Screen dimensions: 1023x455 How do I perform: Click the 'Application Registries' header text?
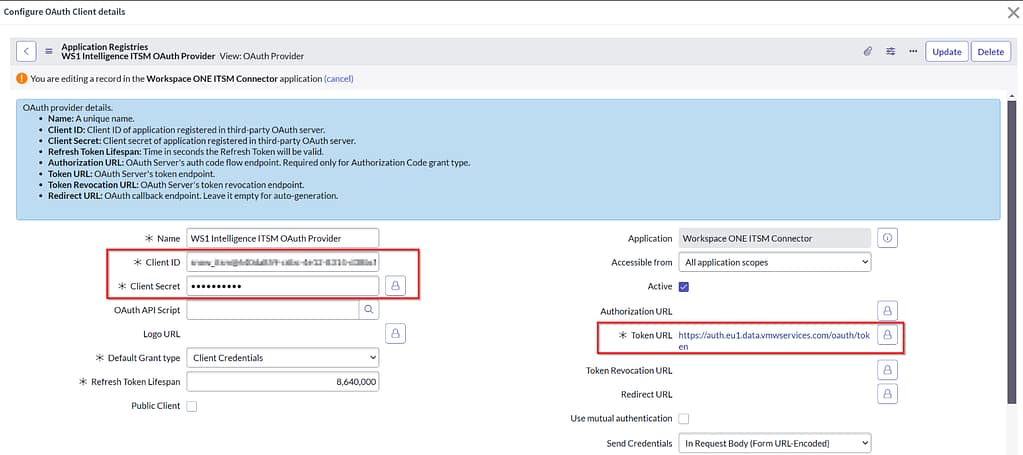pyautogui.click(x=104, y=47)
